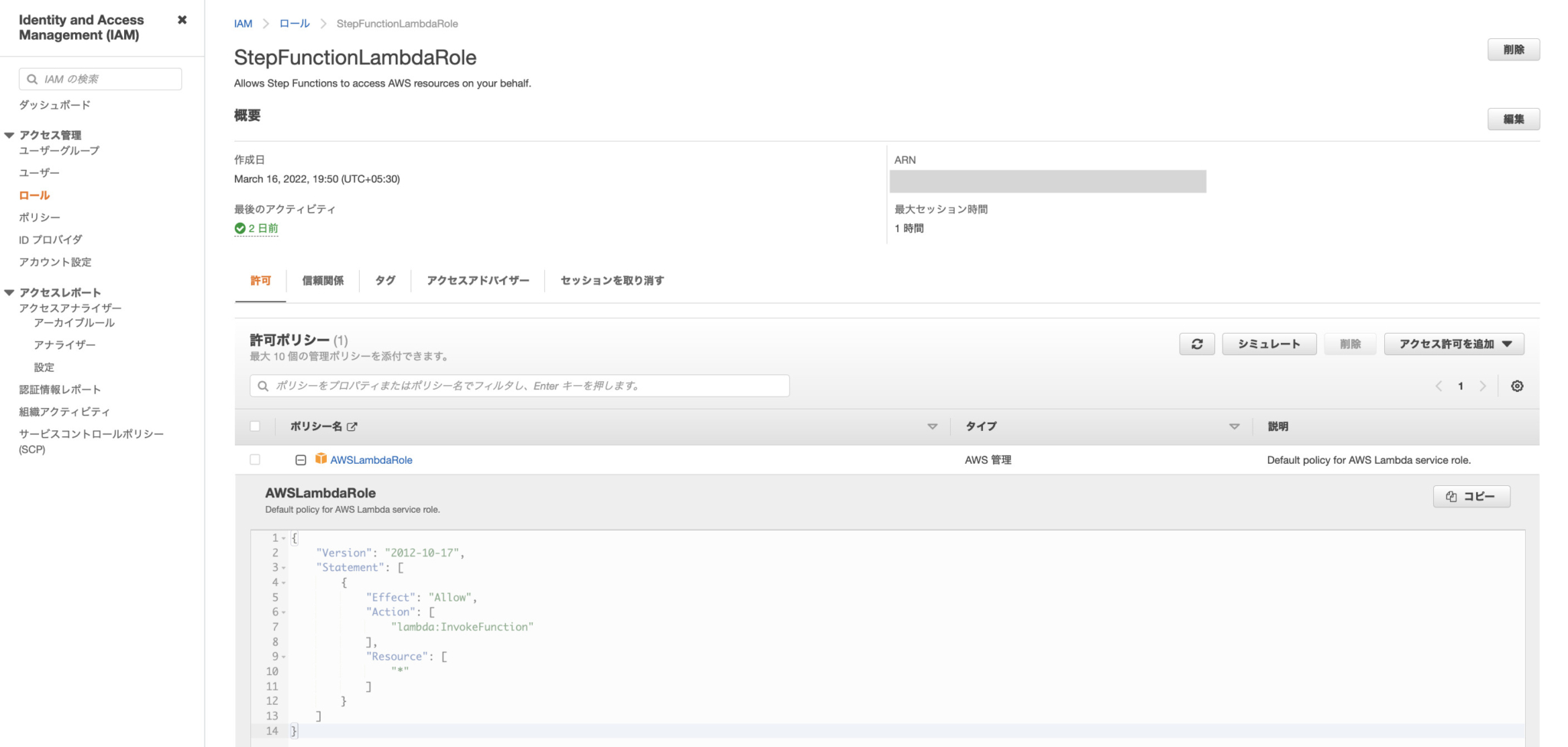
Task: Click the policy filter input field
Action: tap(519, 386)
